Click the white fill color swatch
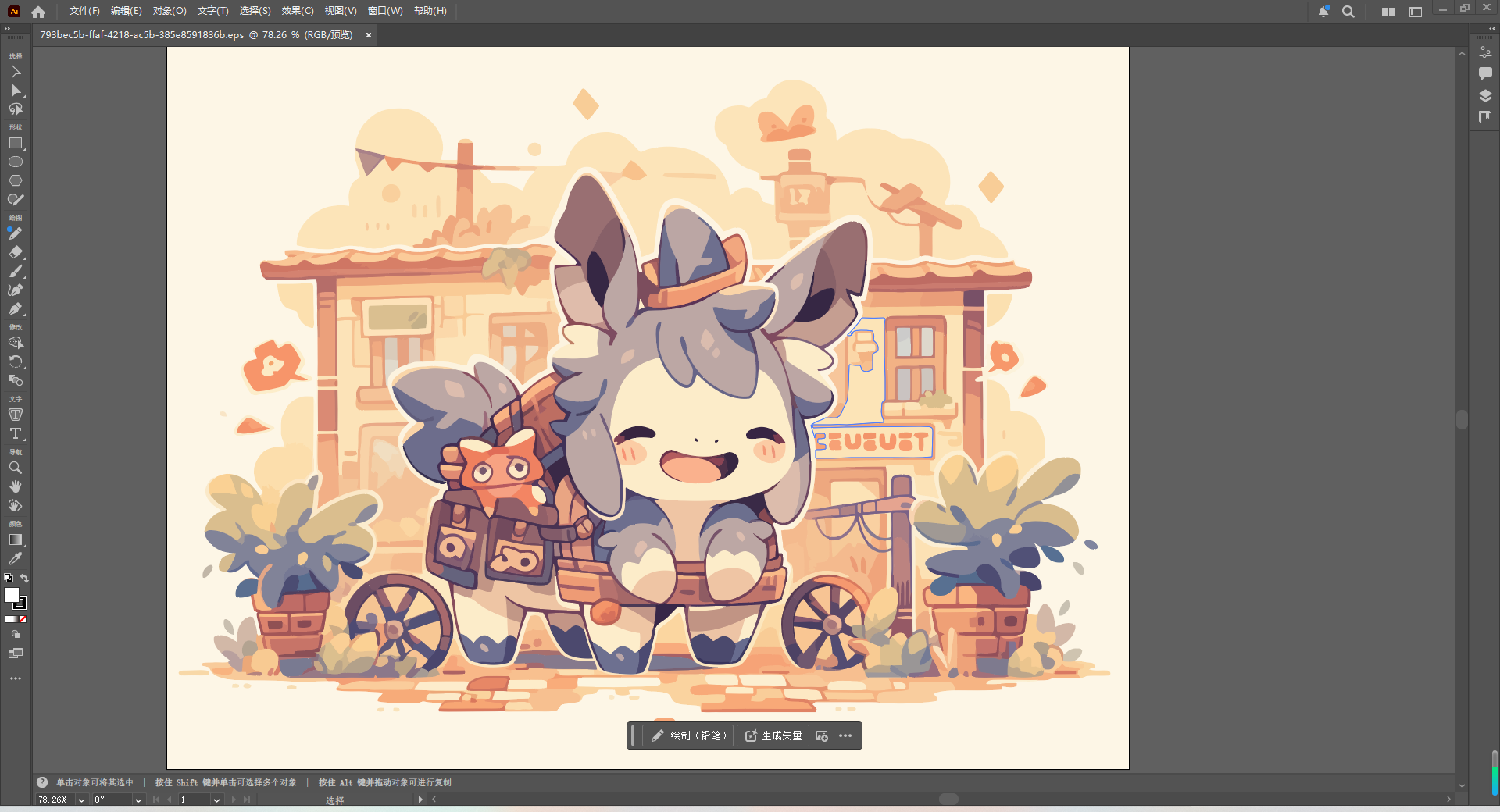The width and height of the screenshot is (1500, 812). pyautogui.click(x=11, y=595)
